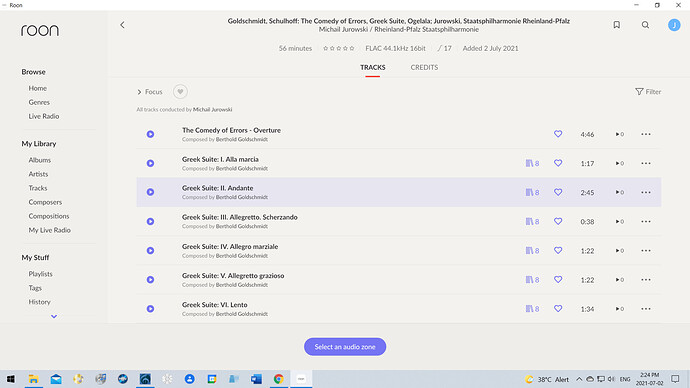
Task: Open Composers in My Library
Action: [x=45, y=202]
